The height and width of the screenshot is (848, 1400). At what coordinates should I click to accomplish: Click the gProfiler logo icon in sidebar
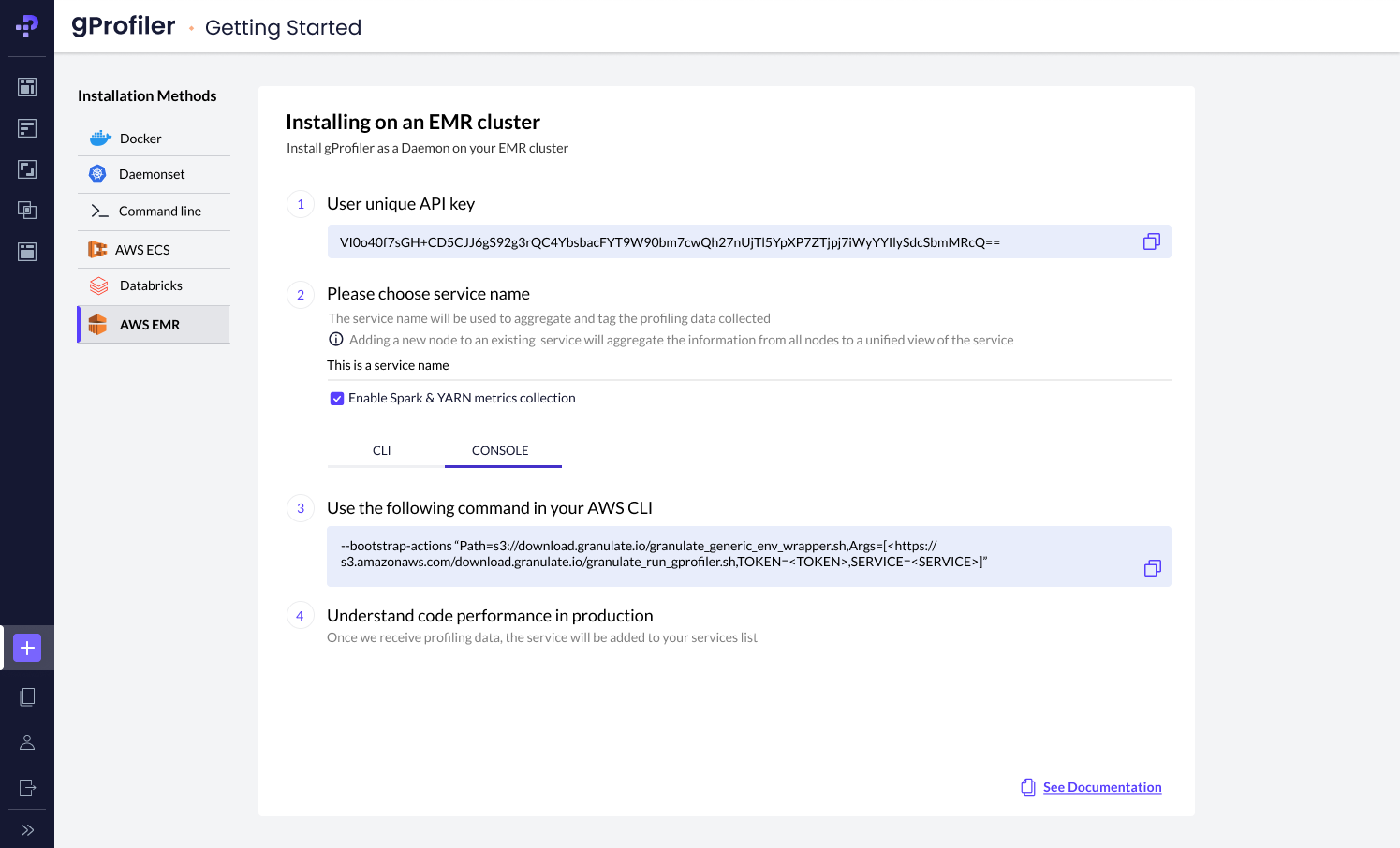(27, 26)
